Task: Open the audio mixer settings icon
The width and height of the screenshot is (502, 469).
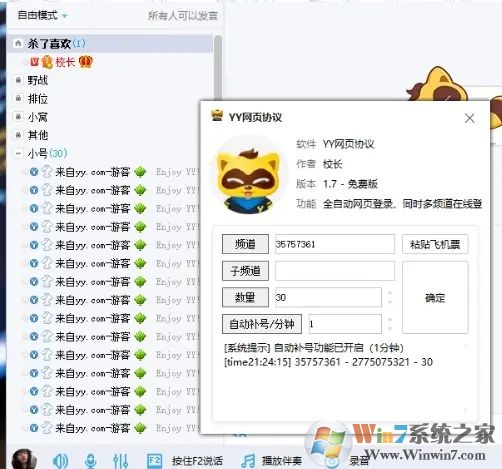Action: [120, 461]
